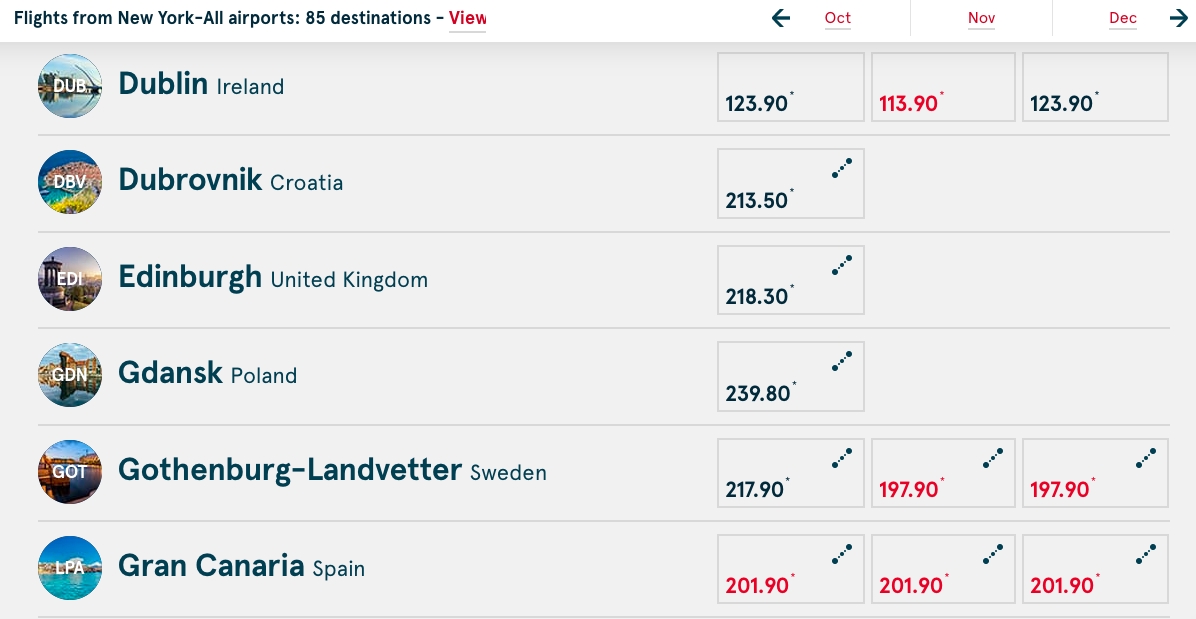Click the Gdansk GDN round icon
Screen dimensions: 1196x619
click(70, 375)
